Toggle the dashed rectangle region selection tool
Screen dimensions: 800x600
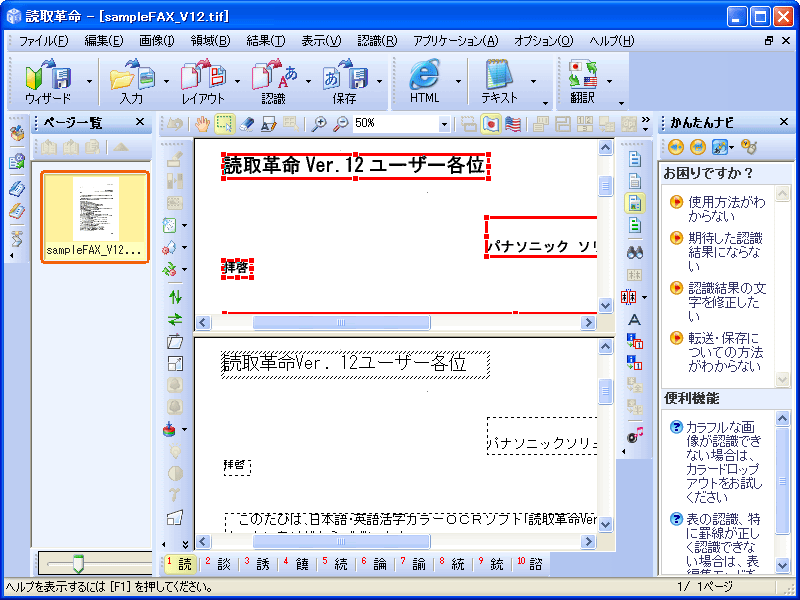click(x=224, y=123)
